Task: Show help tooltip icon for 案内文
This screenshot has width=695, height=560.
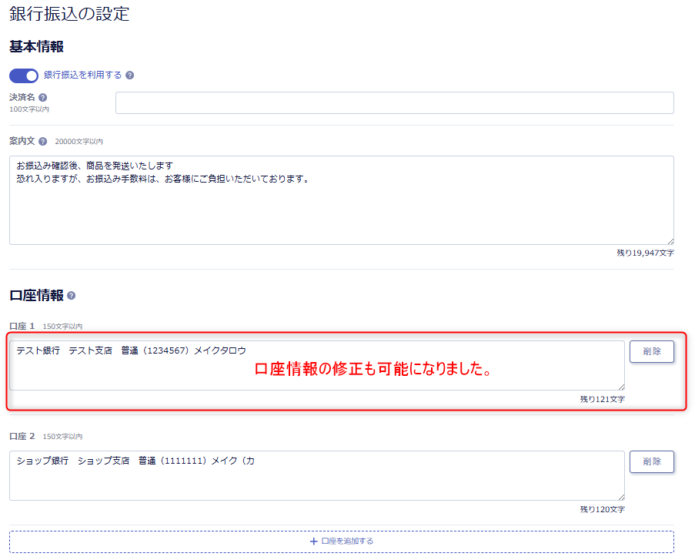Action: 43,141
